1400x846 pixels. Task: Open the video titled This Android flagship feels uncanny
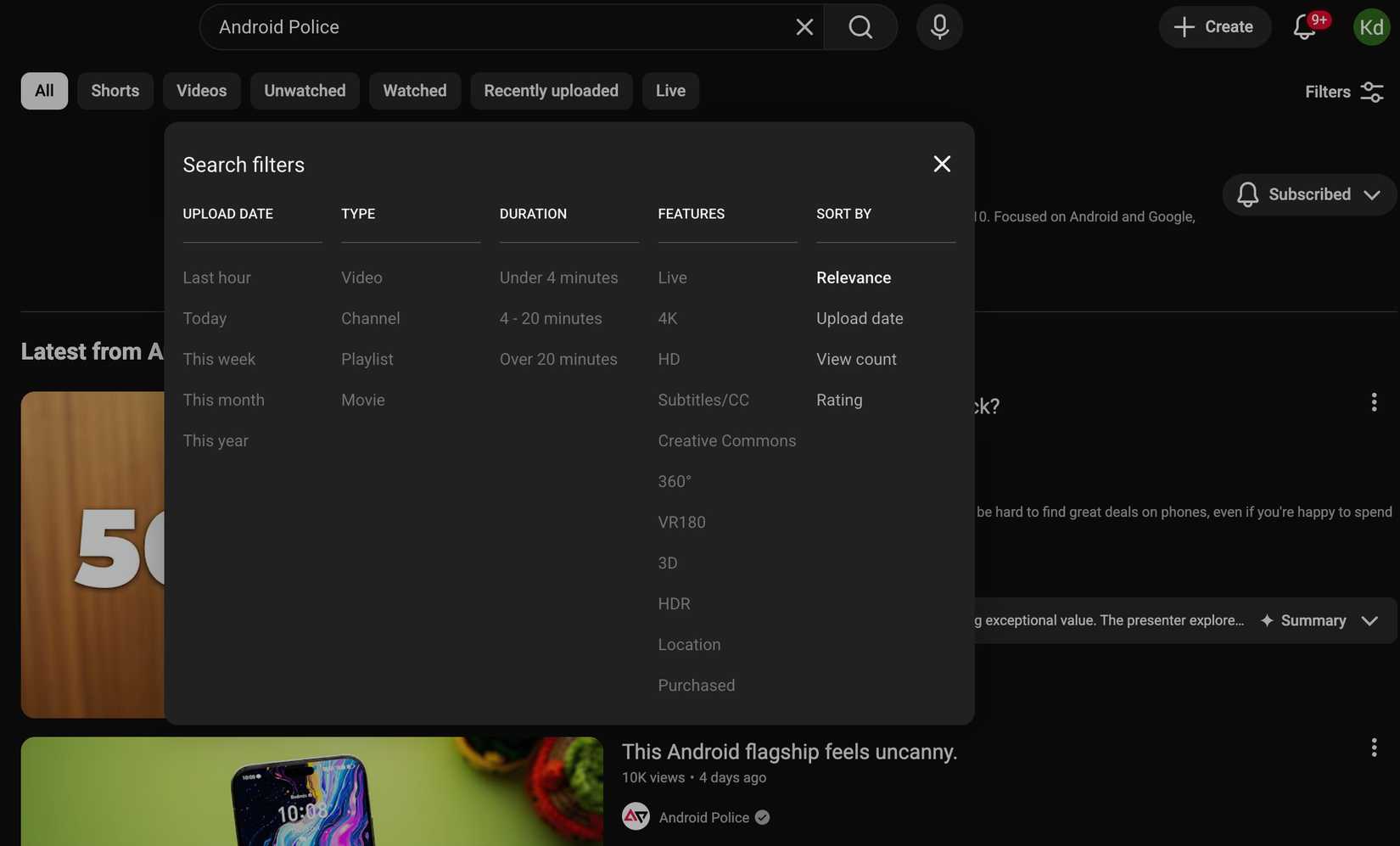coord(789,752)
